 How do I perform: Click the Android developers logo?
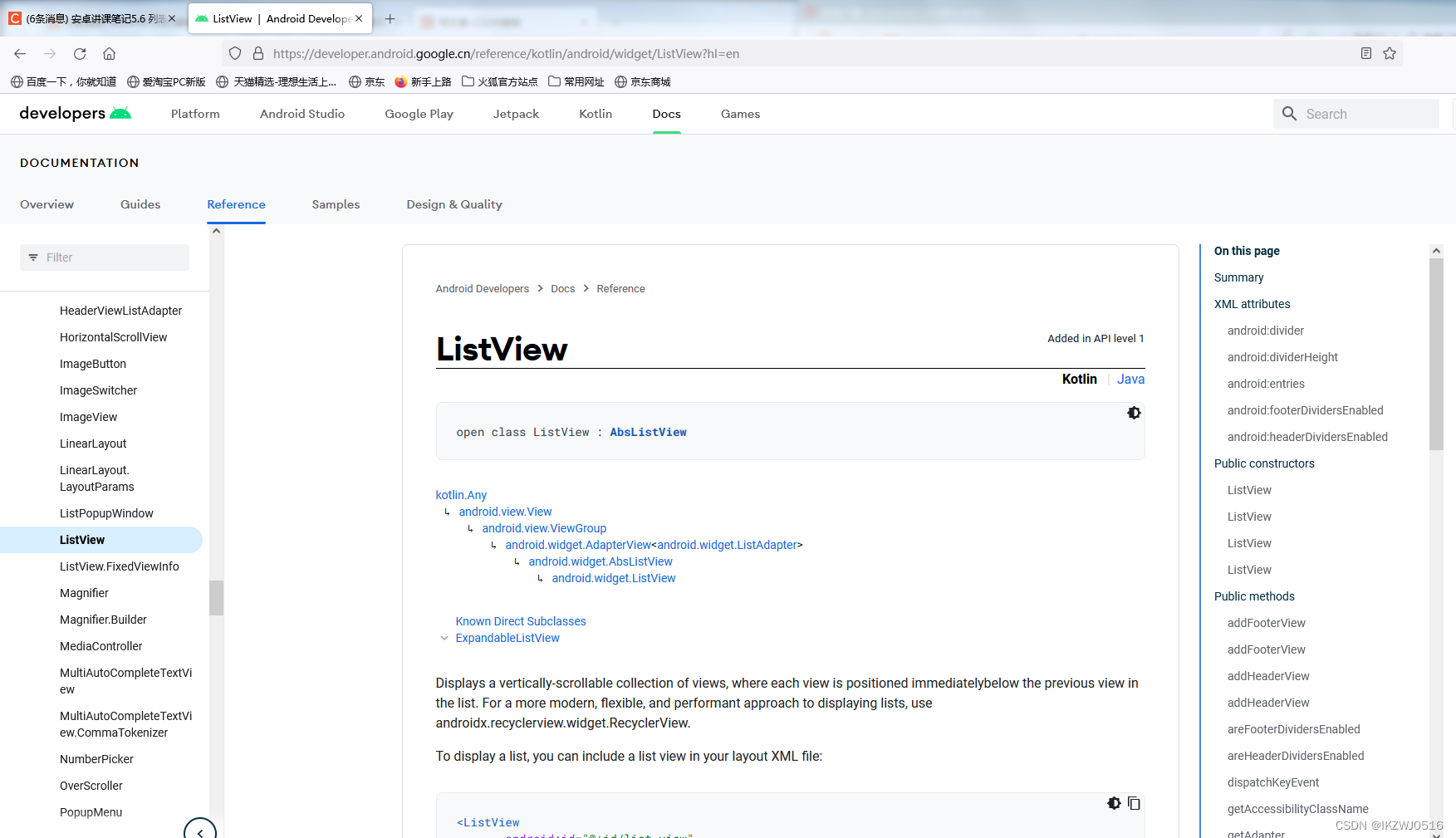(x=76, y=114)
